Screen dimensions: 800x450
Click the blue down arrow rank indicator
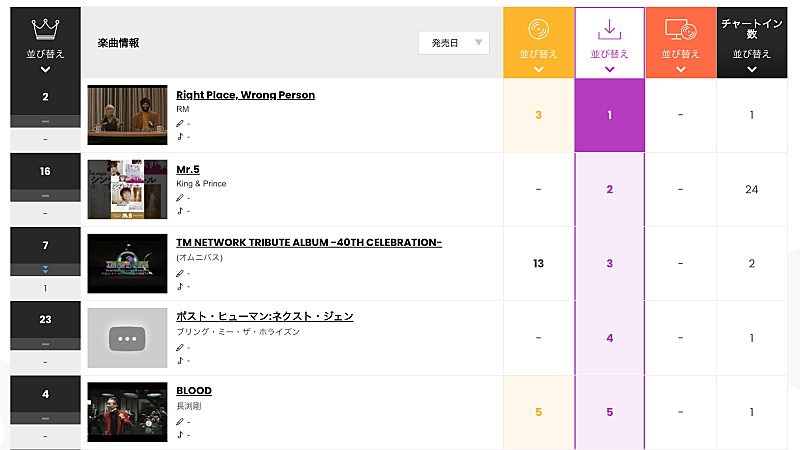point(45,270)
